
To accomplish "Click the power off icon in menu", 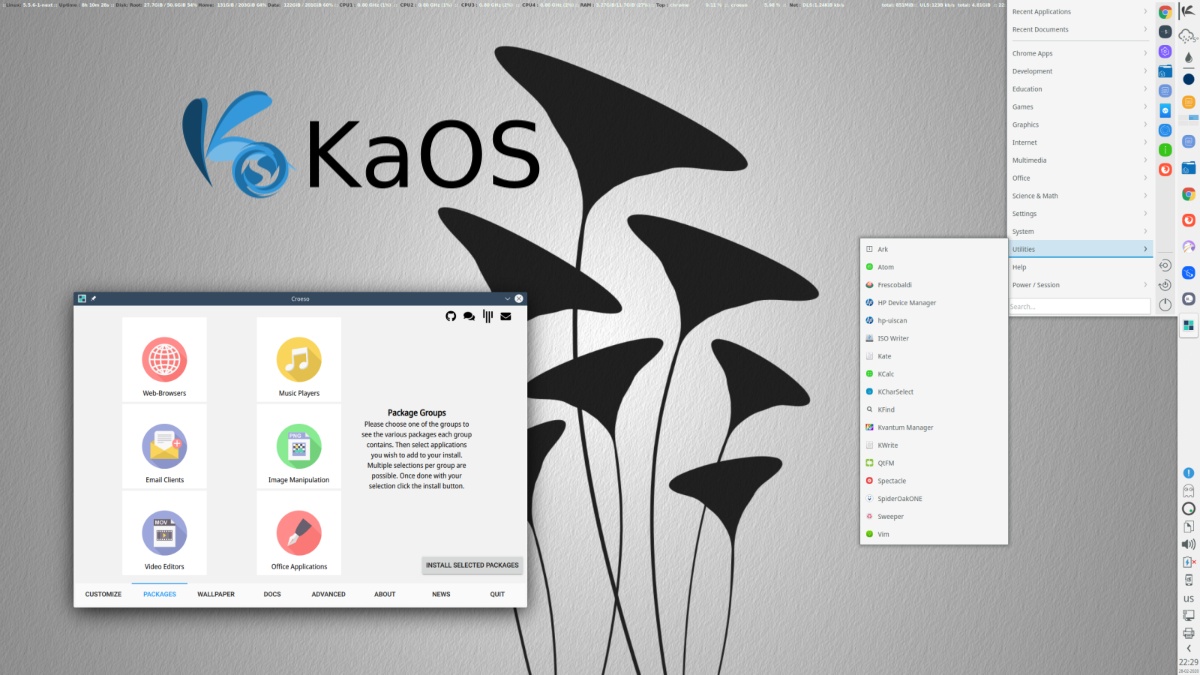I will tap(1166, 304).
